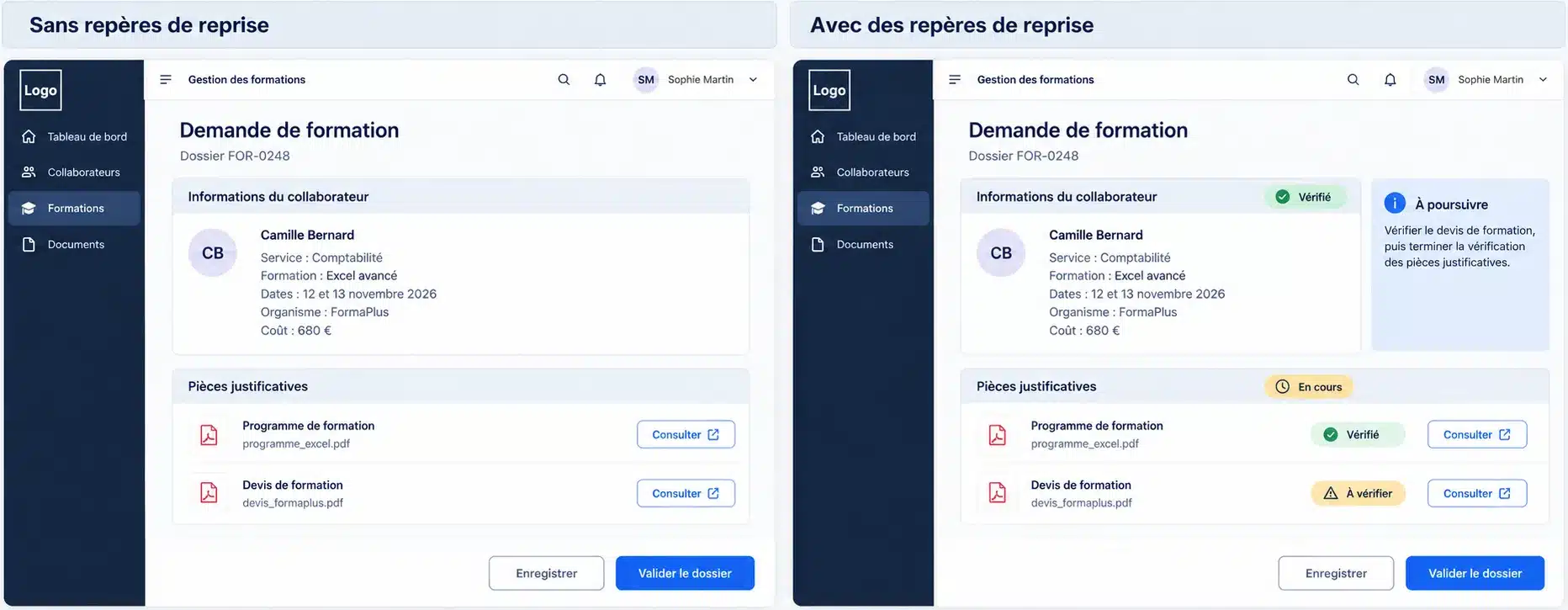Open Collaborateurs in left panel sidebar

74,172
